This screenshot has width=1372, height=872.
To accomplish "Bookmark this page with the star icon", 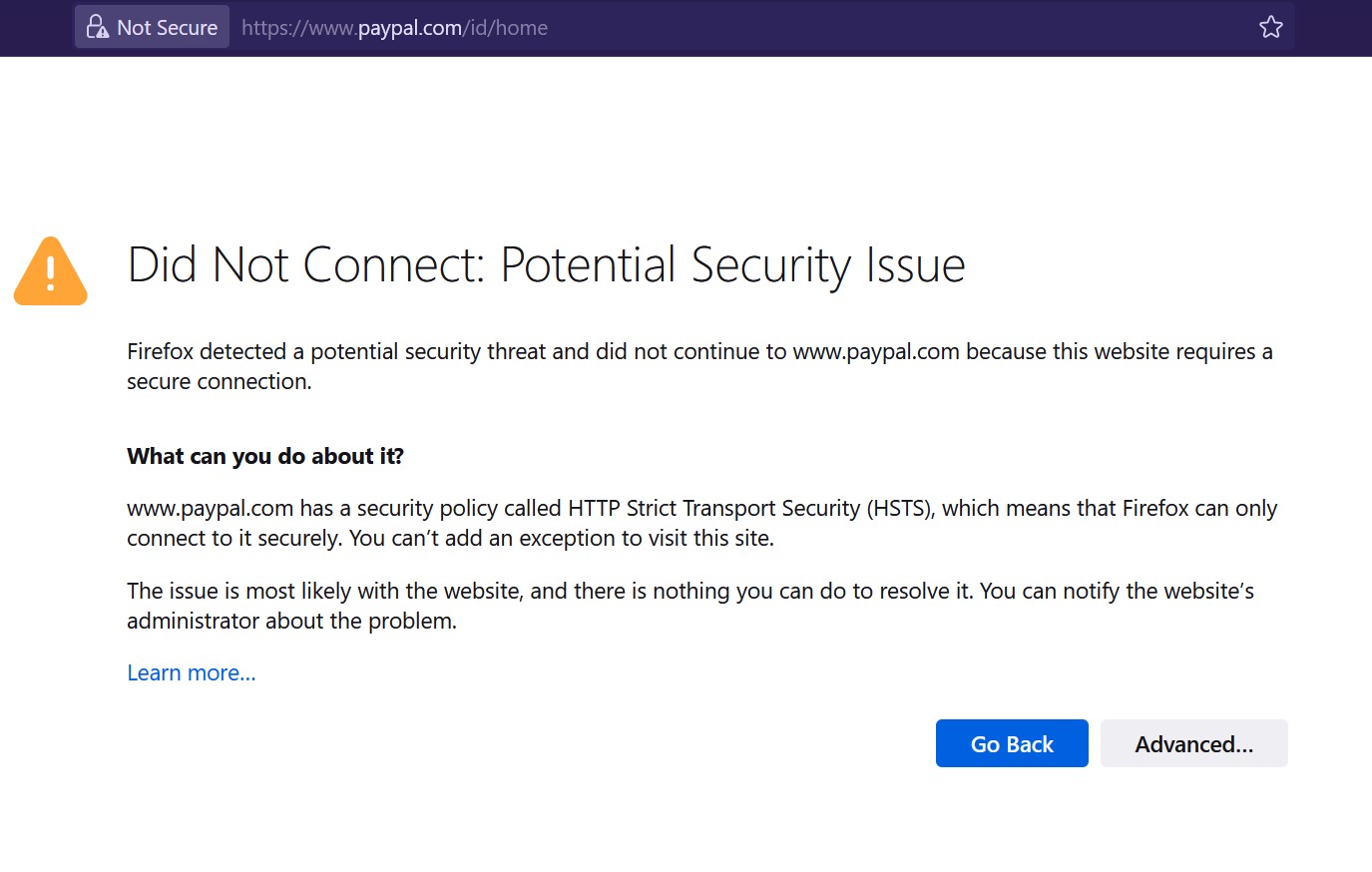I will tap(1270, 27).
